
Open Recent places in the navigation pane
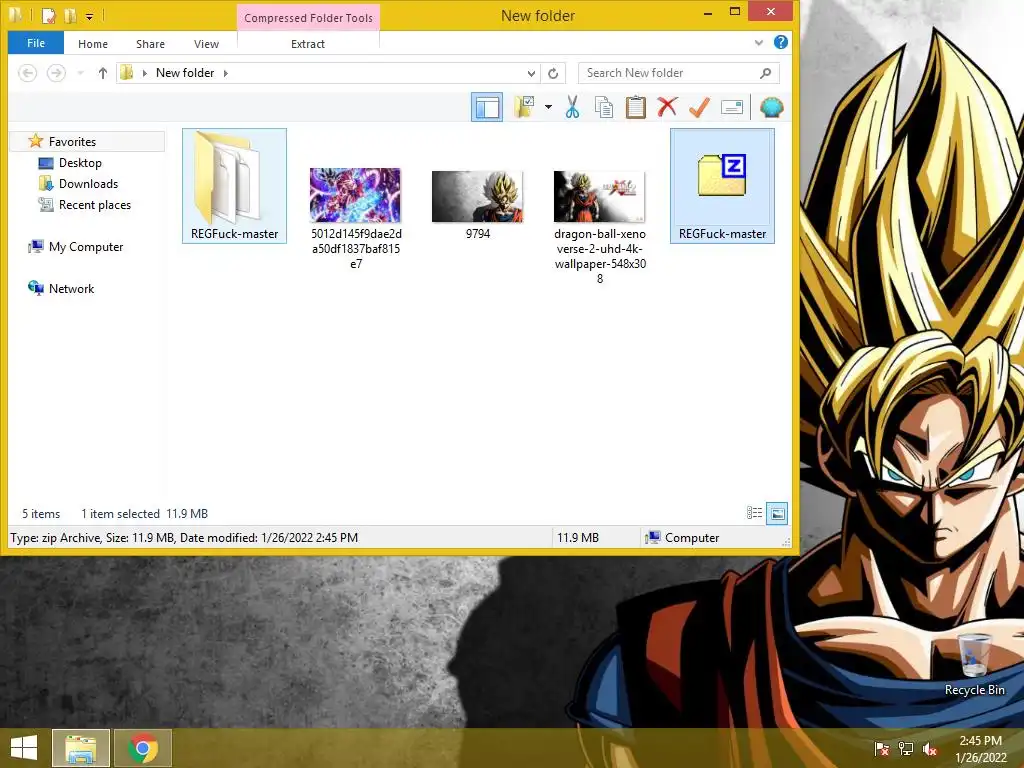tap(95, 204)
